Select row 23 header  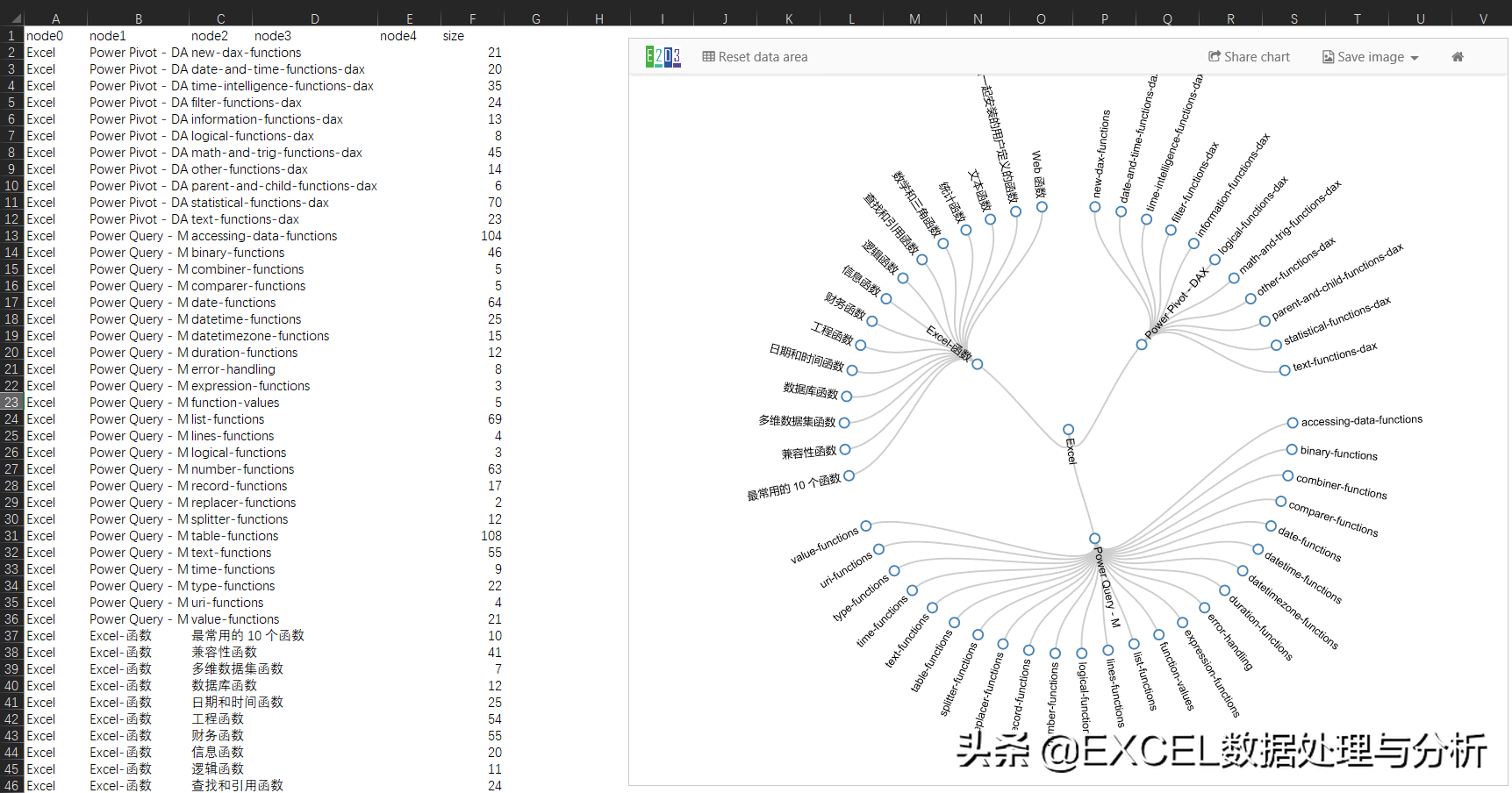click(x=11, y=403)
